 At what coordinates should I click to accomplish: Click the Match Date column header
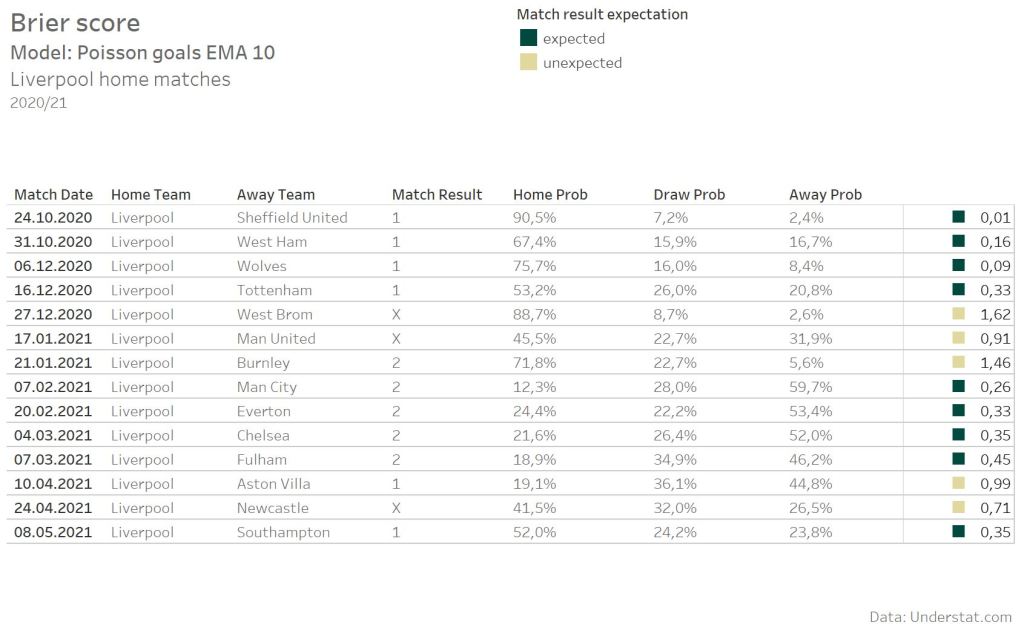click(x=53, y=195)
